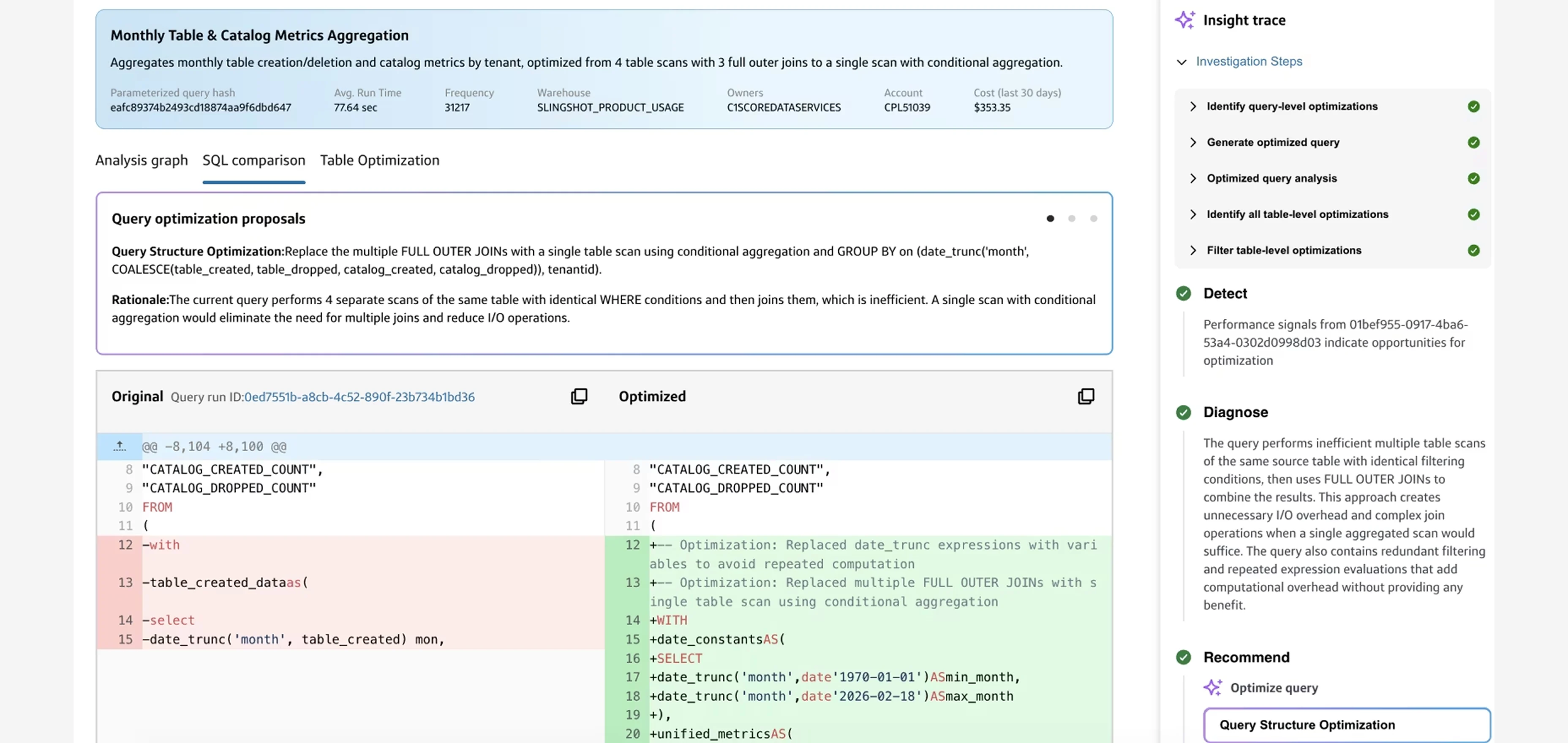Collapse the Investigation Steps section
The width and height of the screenshot is (1568, 743).
[x=1181, y=62]
